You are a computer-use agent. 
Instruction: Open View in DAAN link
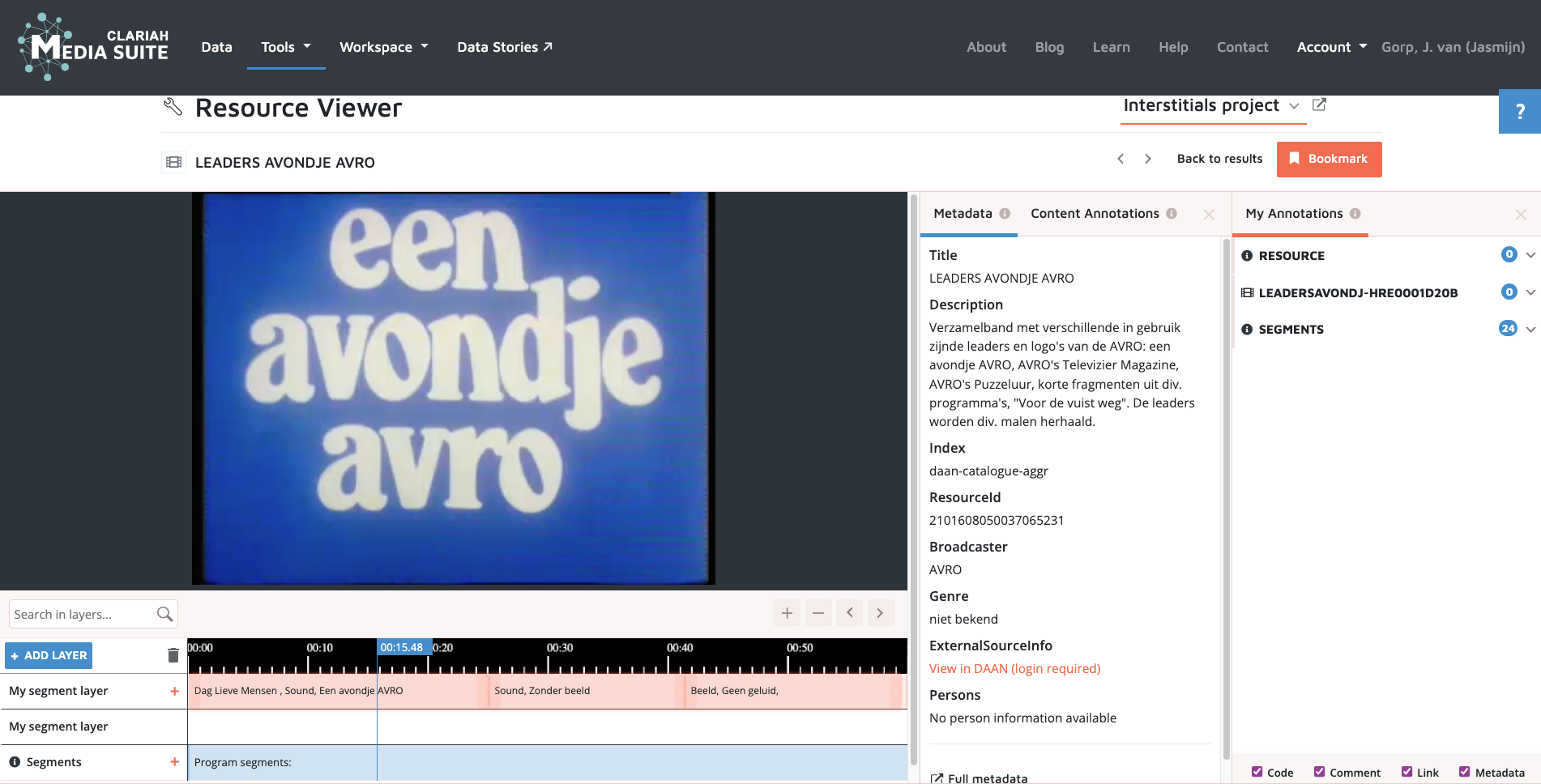click(x=1014, y=668)
